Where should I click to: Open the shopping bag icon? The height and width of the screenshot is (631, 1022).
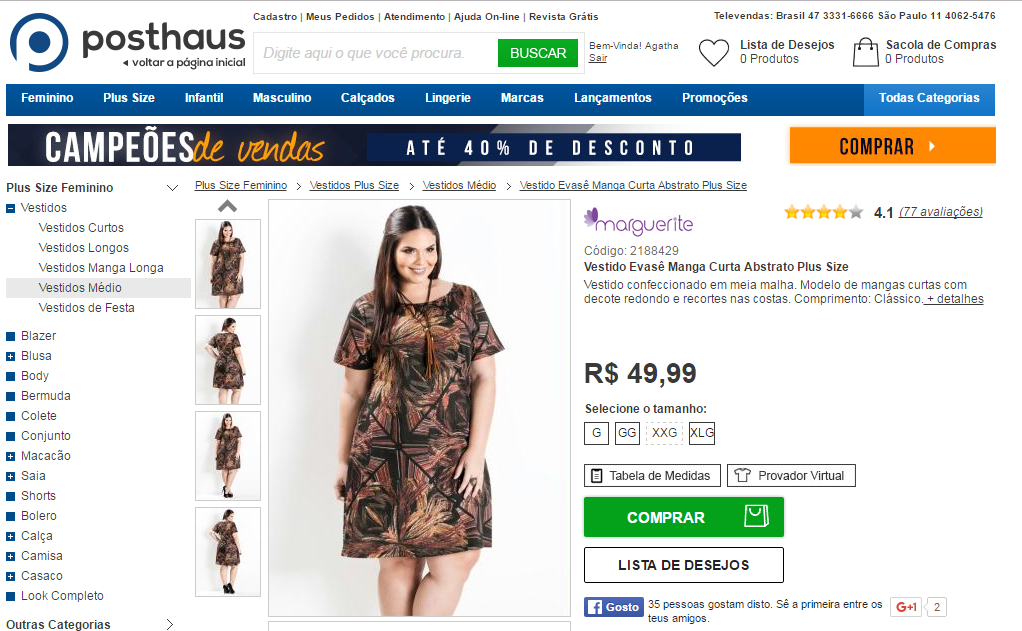click(866, 52)
